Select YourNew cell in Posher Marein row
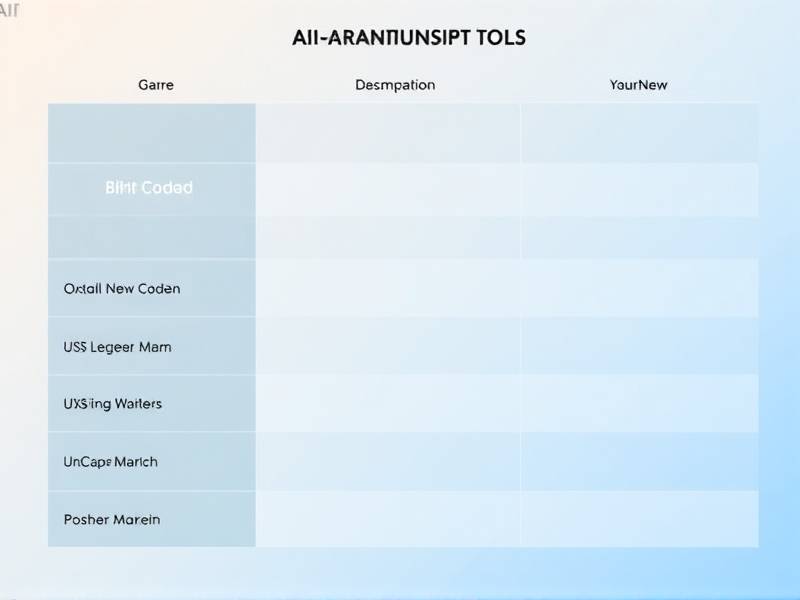Screen dimensions: 800x600 point(639,520)
